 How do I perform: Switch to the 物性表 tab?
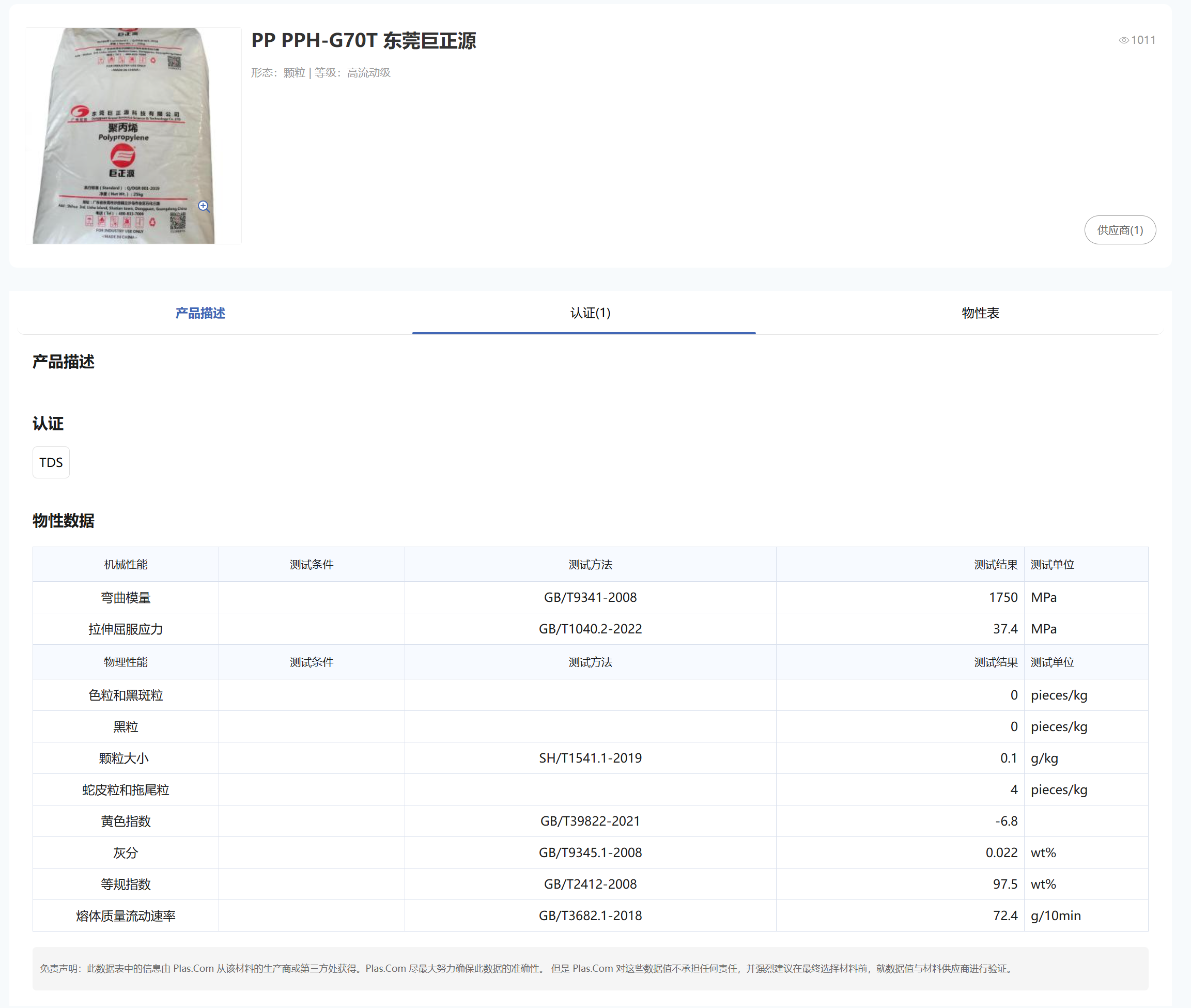point(980,313)
